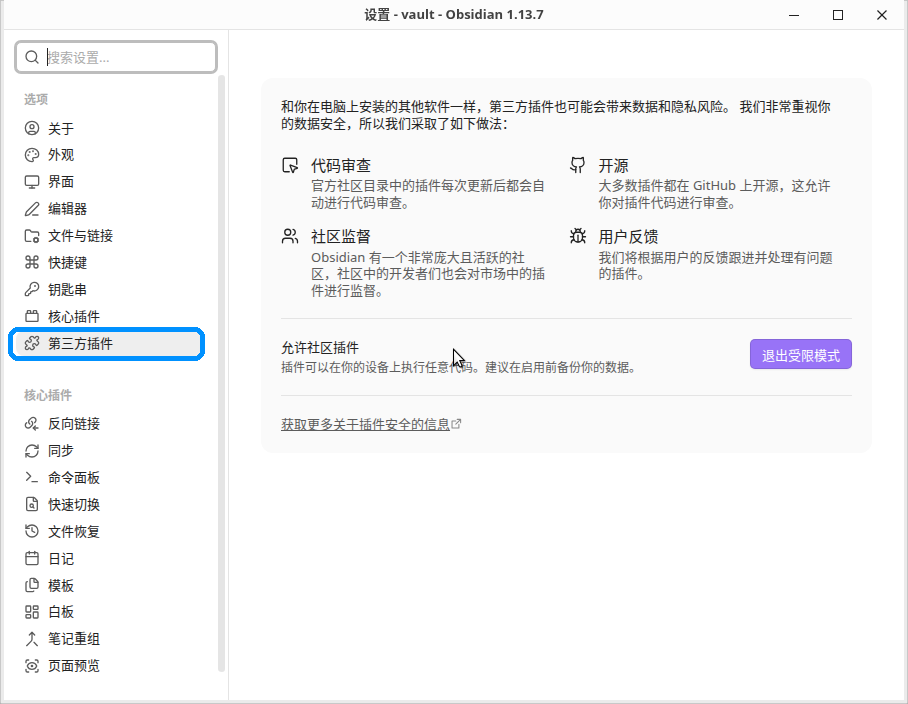This screenshot has width=908, height=704.
Task: Click the 页面预览 scan-eye icon
Action: point(32,666)
